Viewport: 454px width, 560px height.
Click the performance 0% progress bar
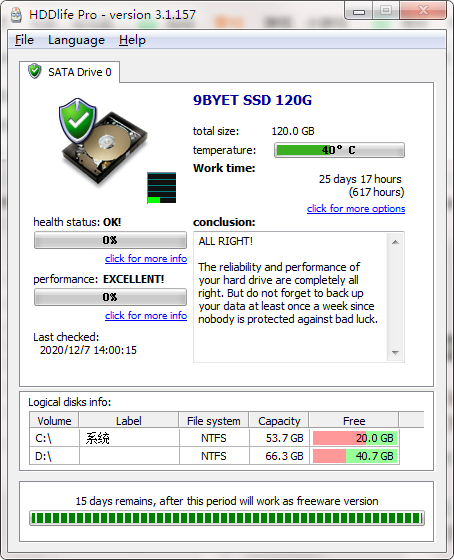coord(110,297)
